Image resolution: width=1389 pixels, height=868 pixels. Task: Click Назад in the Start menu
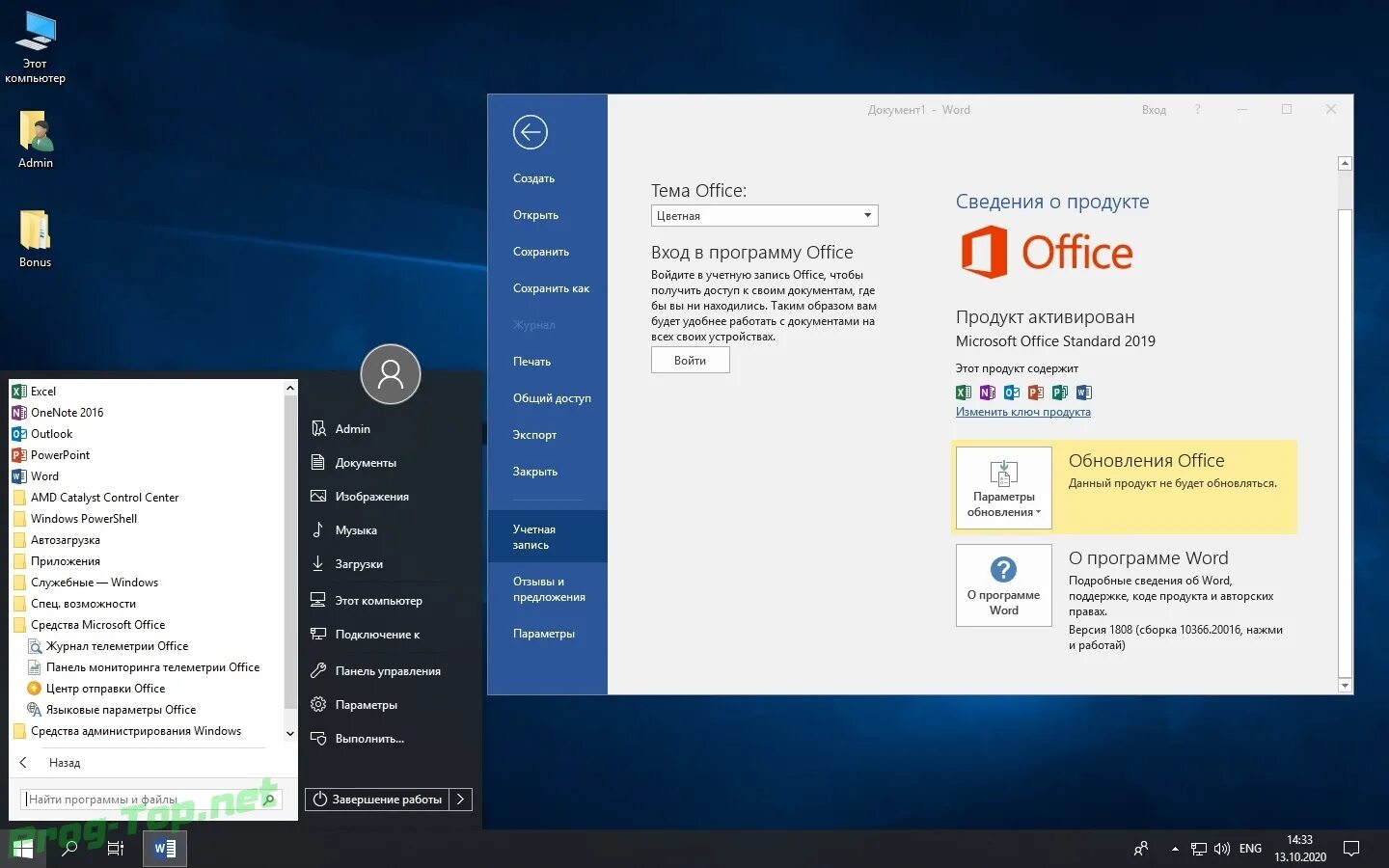point(65,762)
